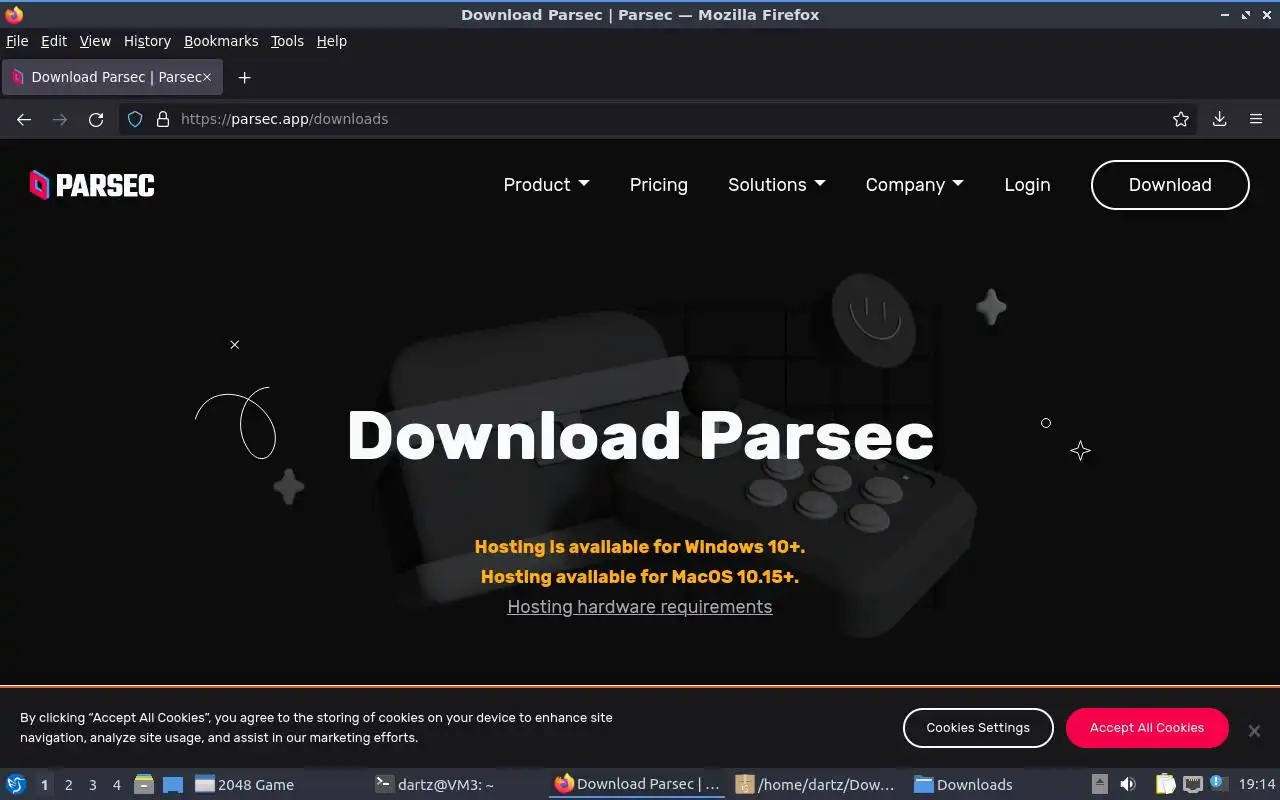
Task: Click the Parsec logo in the header
Action: [x=92, y=185]
